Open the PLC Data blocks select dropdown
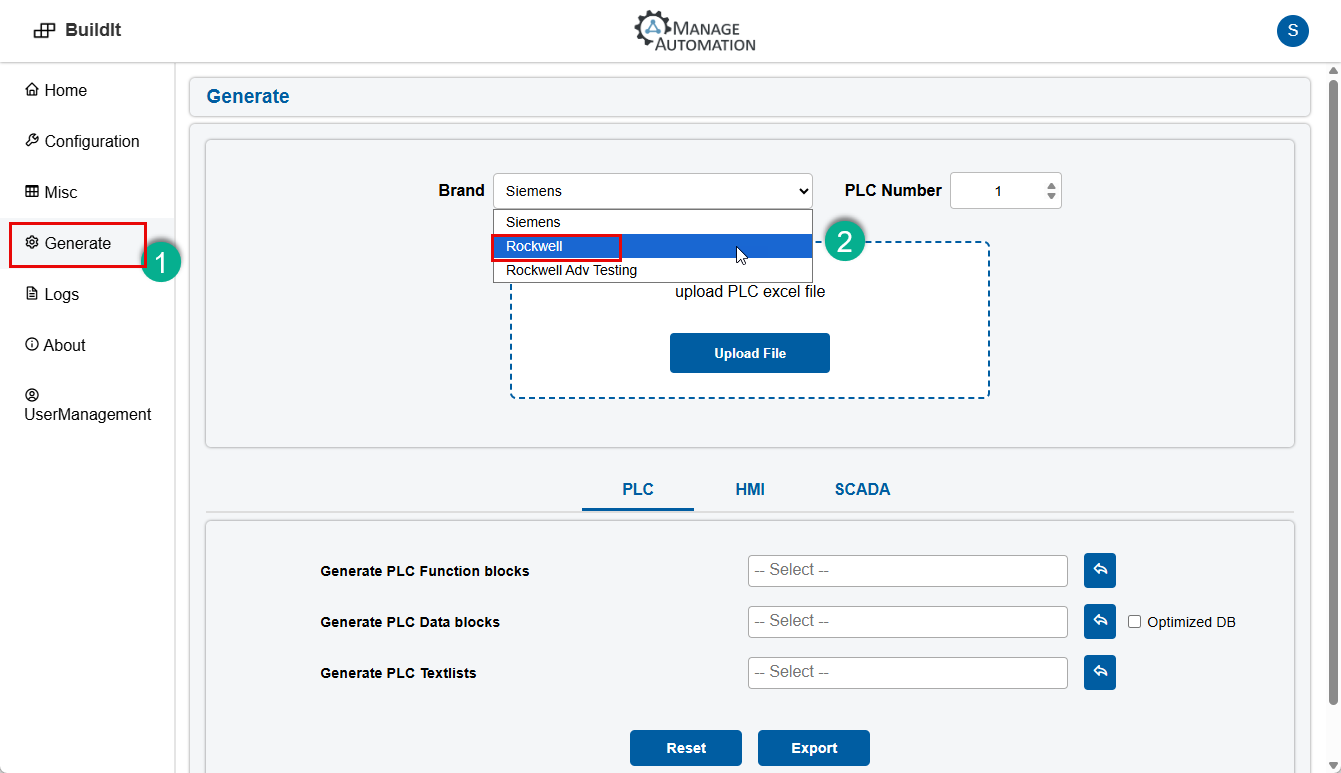Image resolution: width=1341 pixels, height=773 pixels. click(x=908, y=621)
